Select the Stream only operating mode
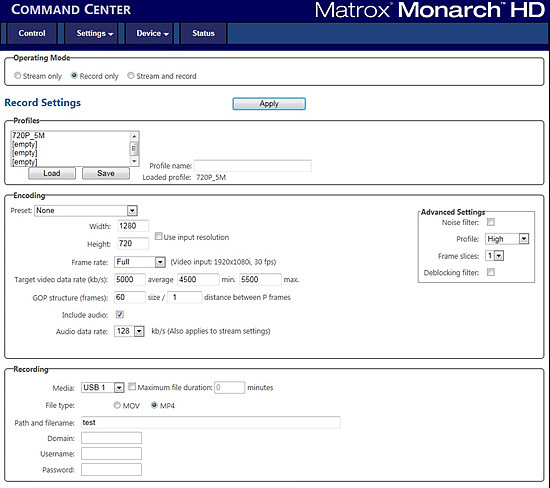 [17, 76]
